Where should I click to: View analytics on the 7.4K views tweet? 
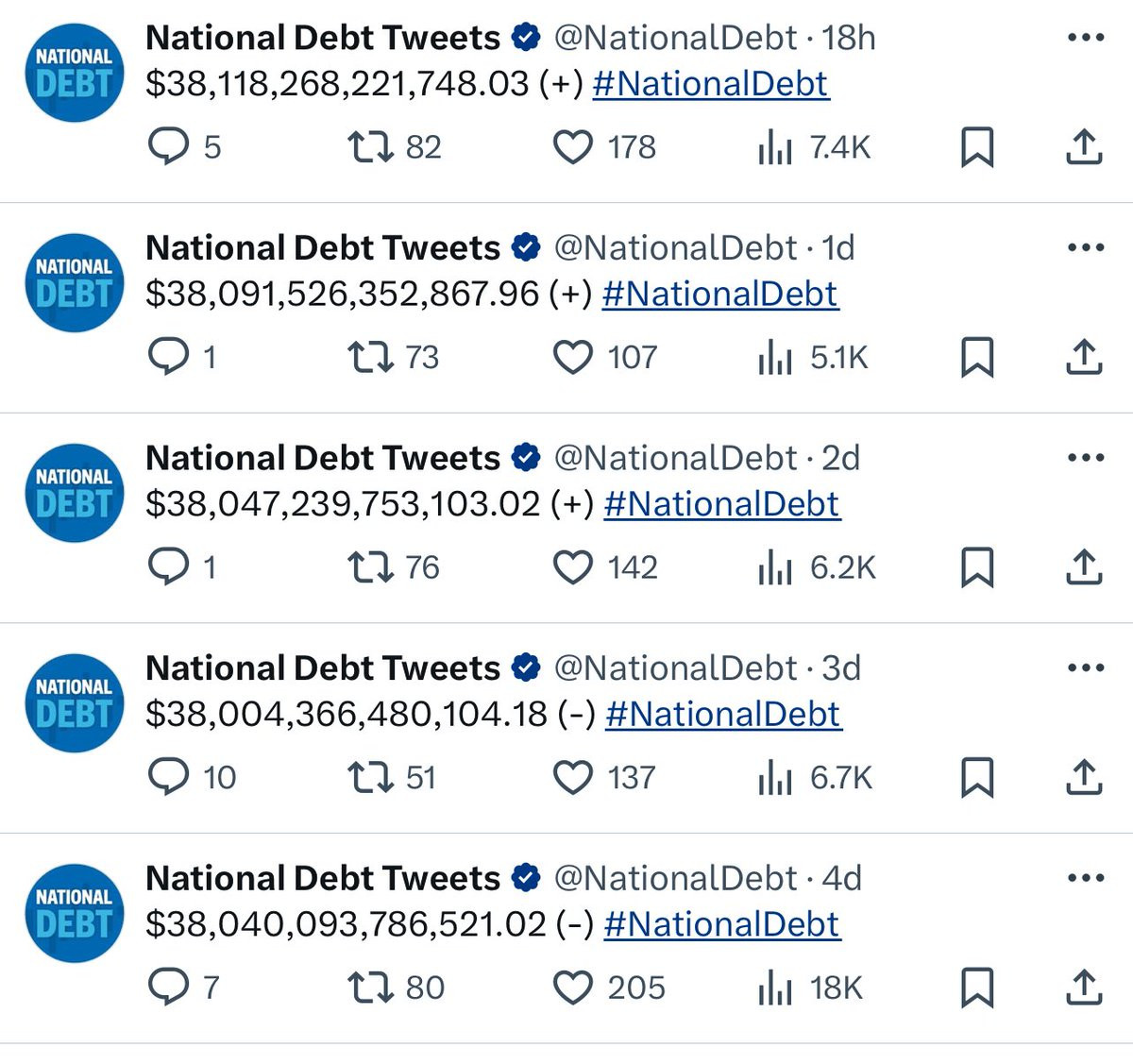[x=775, y=148]
